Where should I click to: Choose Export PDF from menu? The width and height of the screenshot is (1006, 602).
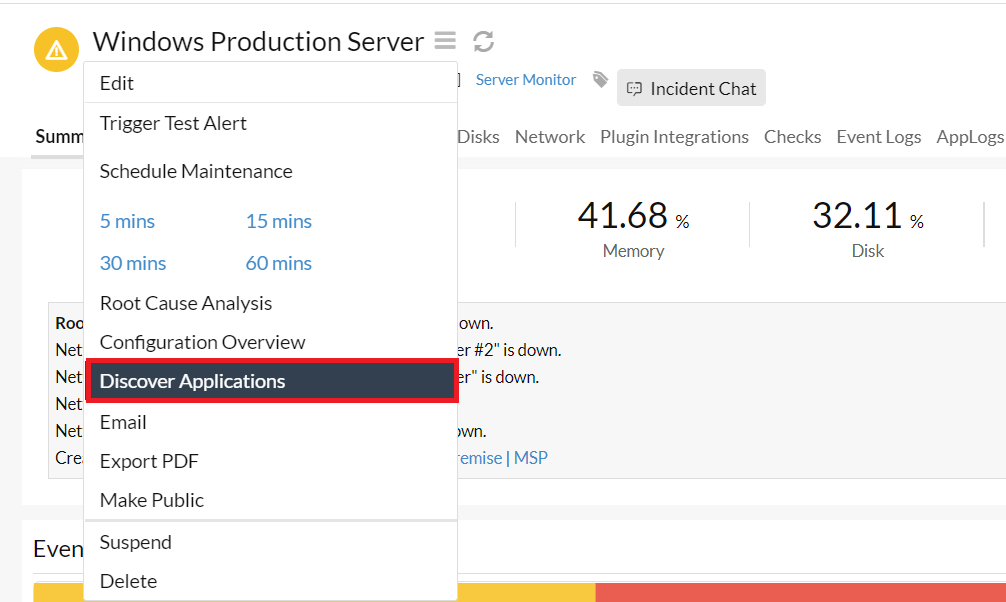149,461
